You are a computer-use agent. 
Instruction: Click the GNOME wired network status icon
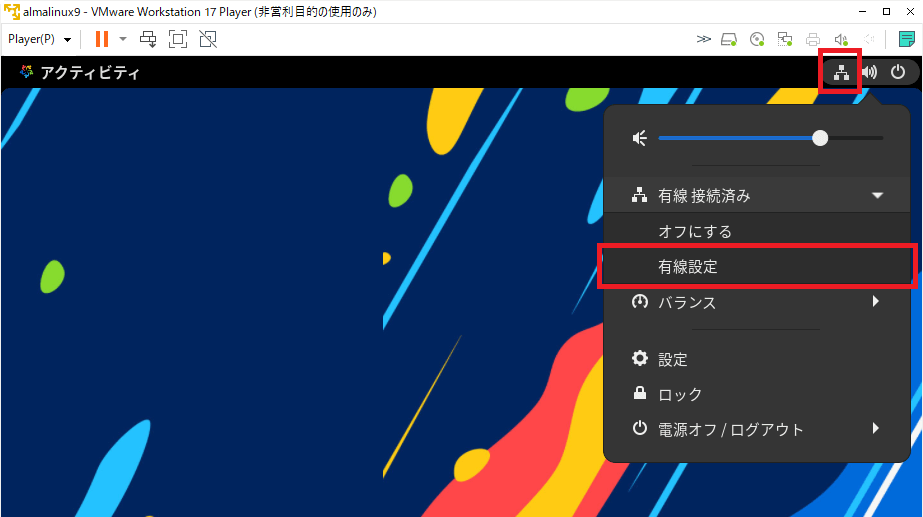pos(841,72)
